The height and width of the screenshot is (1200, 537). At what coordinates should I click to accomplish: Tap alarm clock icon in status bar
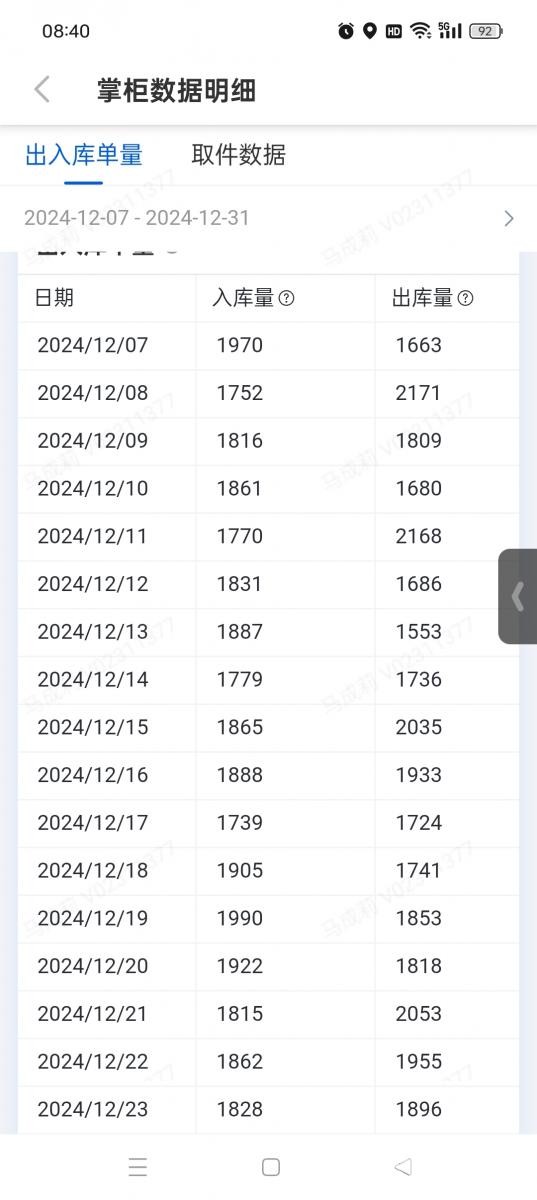(346, 31)
